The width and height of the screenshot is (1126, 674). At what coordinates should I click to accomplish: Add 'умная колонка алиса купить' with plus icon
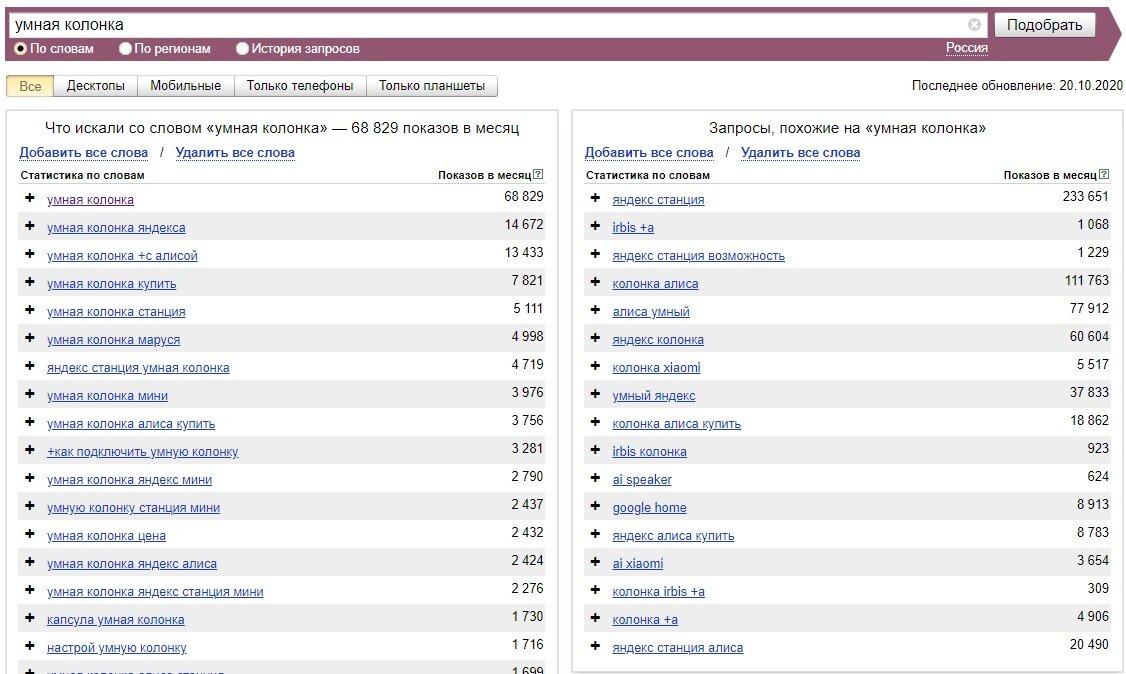(x=29, y=422)
